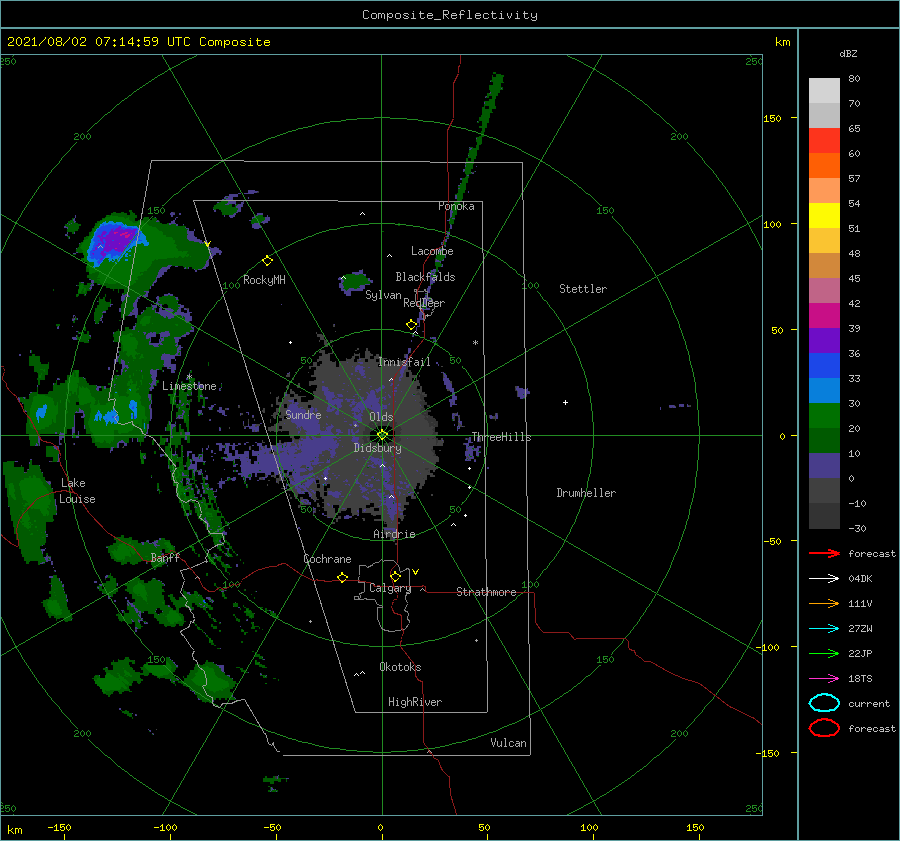
Task: Click the red forecast arrow in legend
Action: point(824,553)
